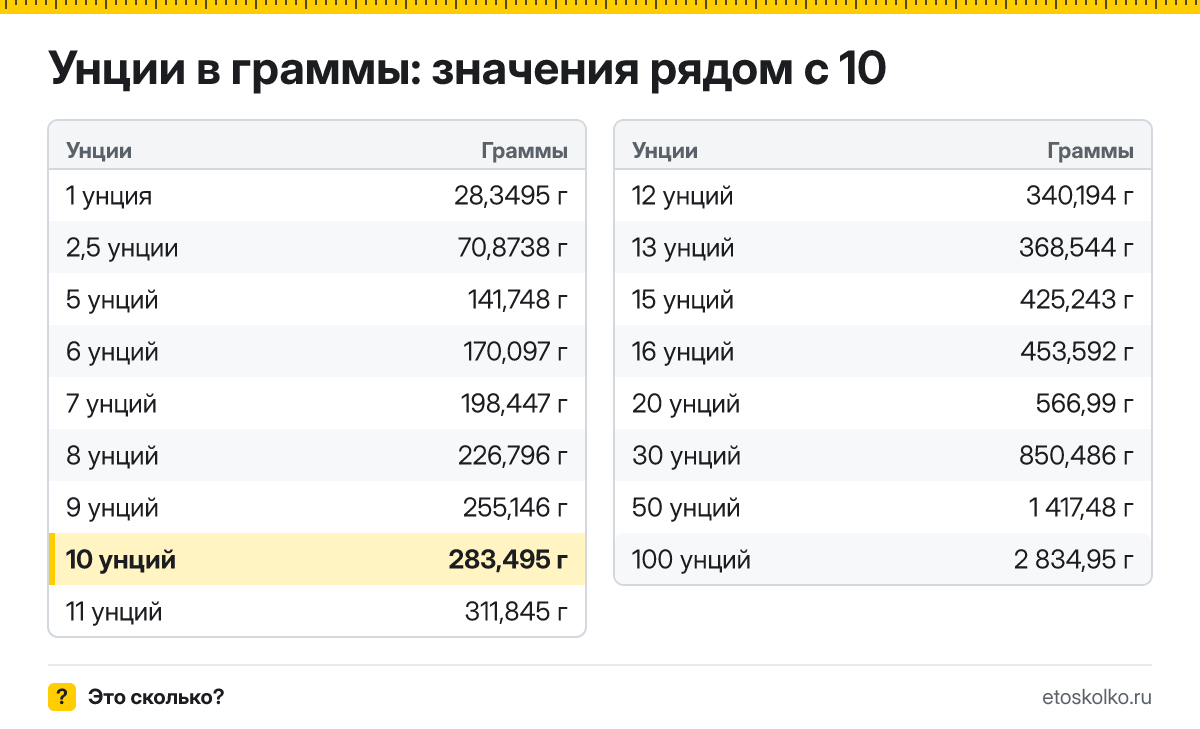This screenshot has width=1200, height=729.
Task: Select the '6 унций' cell
Action: (112, 351)
